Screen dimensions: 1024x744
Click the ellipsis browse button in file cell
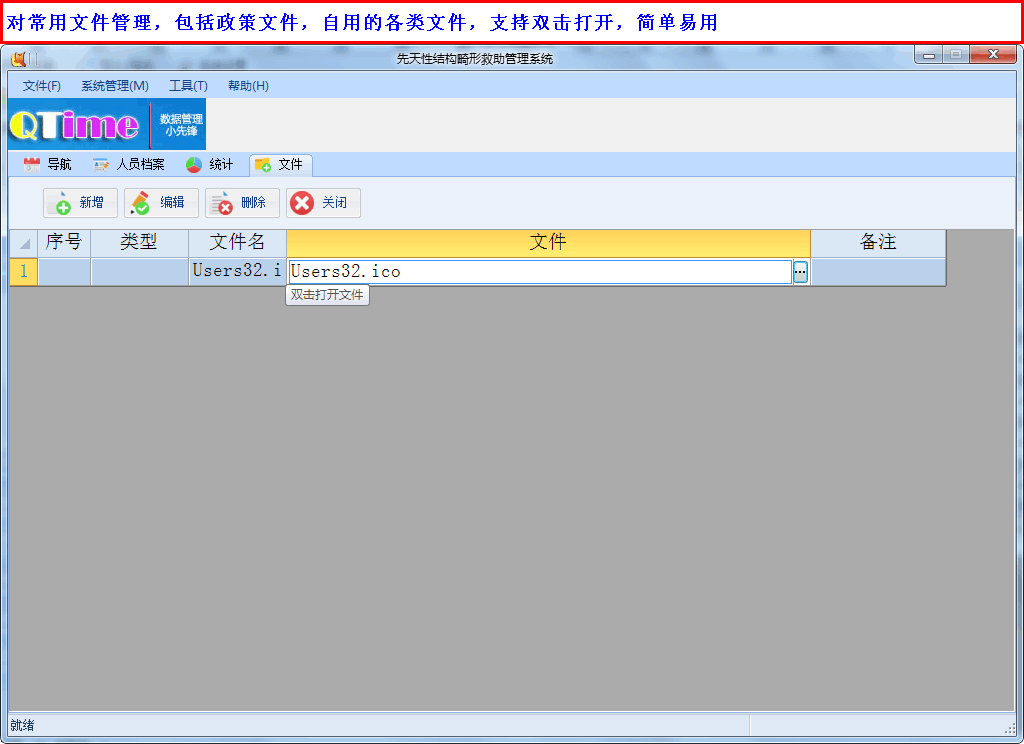point(800,272)
